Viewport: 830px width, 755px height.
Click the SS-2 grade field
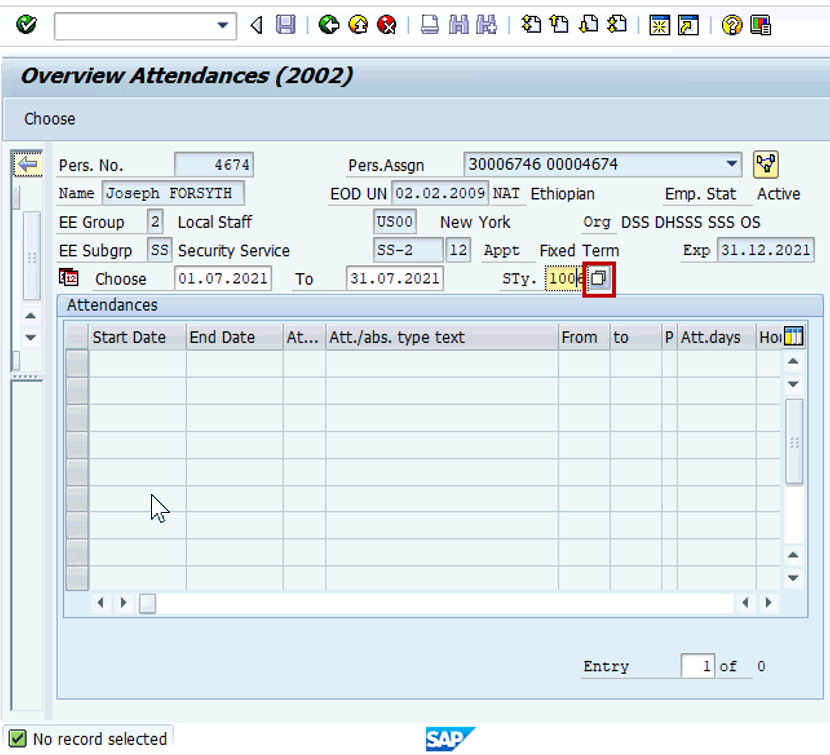point(408,250)
